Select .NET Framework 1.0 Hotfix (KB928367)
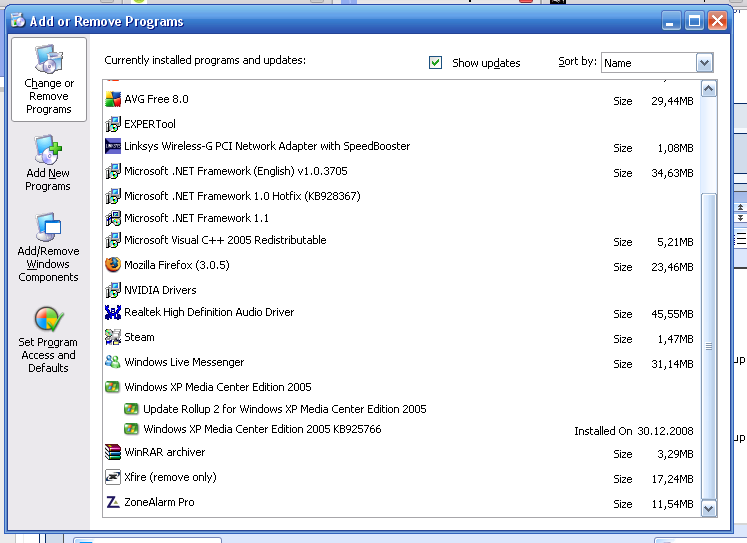747x543 pixels. coord(401,196)
